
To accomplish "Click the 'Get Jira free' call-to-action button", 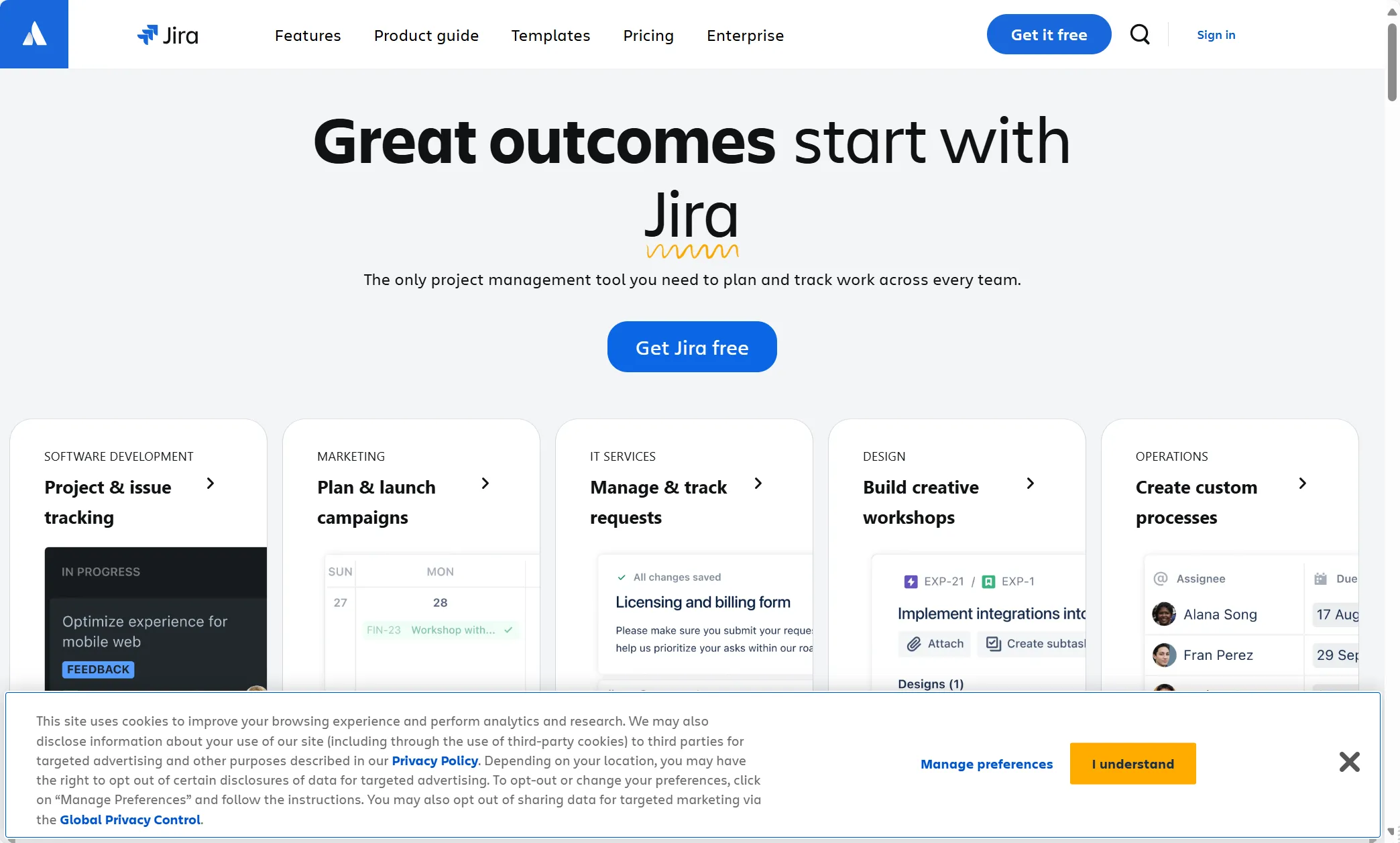I will [692, 346].
